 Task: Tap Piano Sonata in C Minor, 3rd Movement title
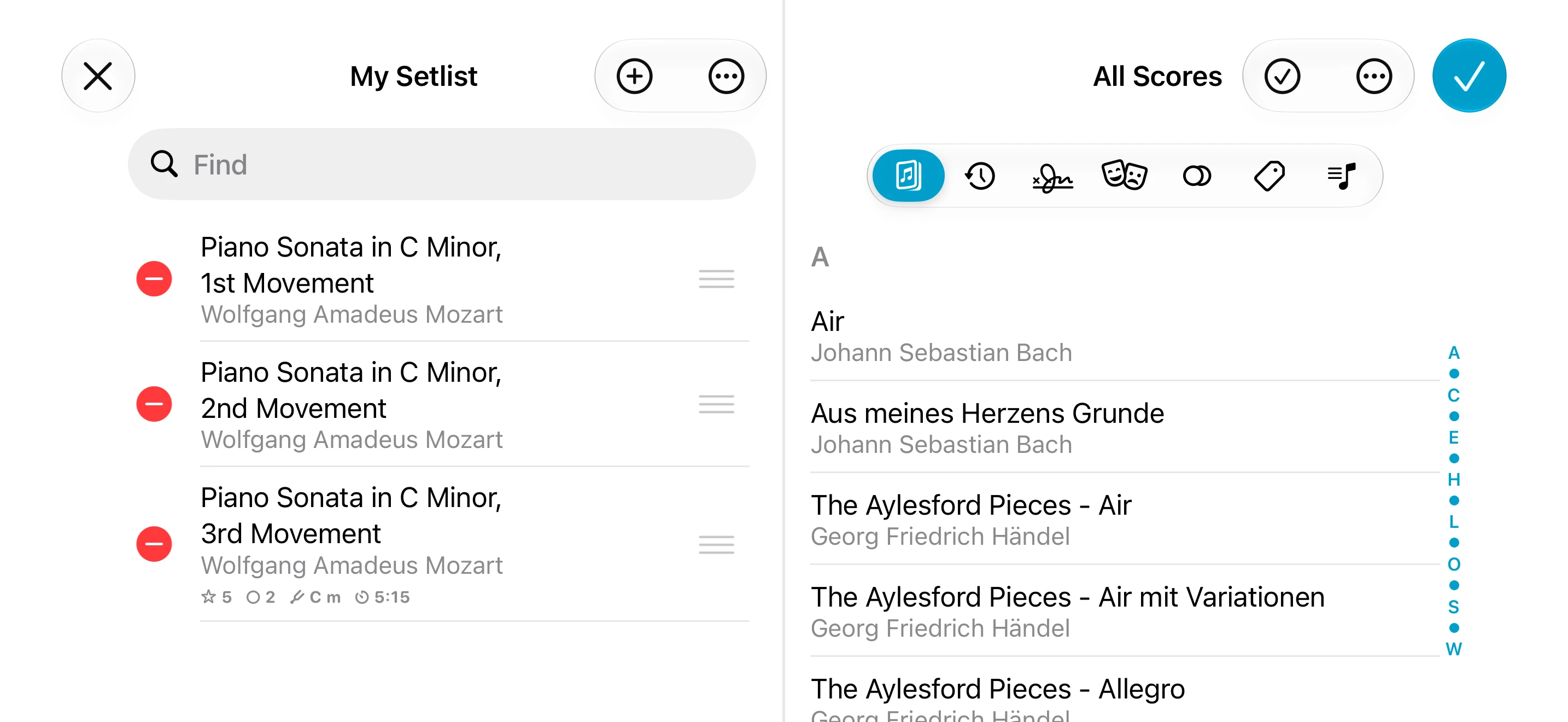click(x=351, y=516)
